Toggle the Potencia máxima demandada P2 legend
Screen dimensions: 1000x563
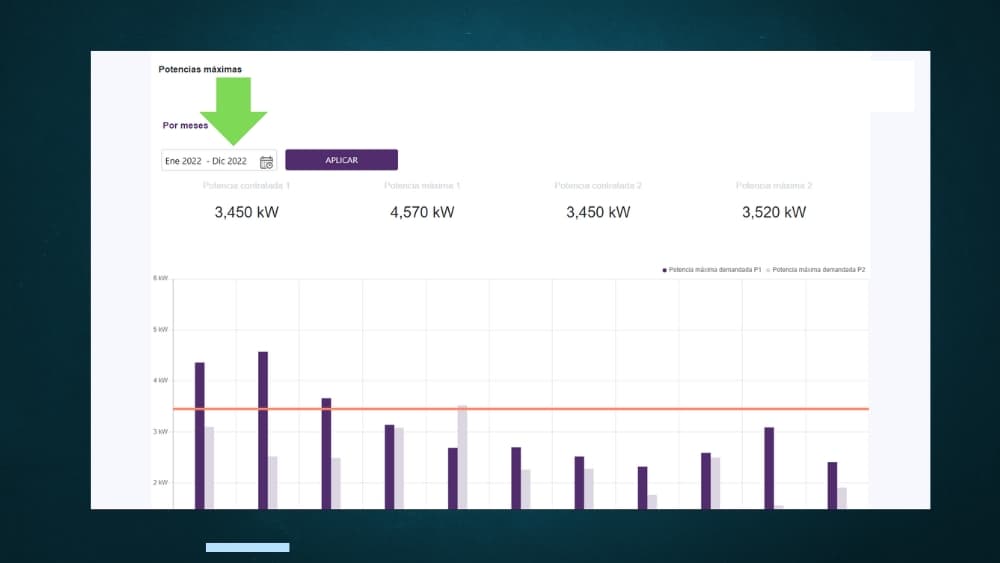pyautogui.click(x=818, y=270)
